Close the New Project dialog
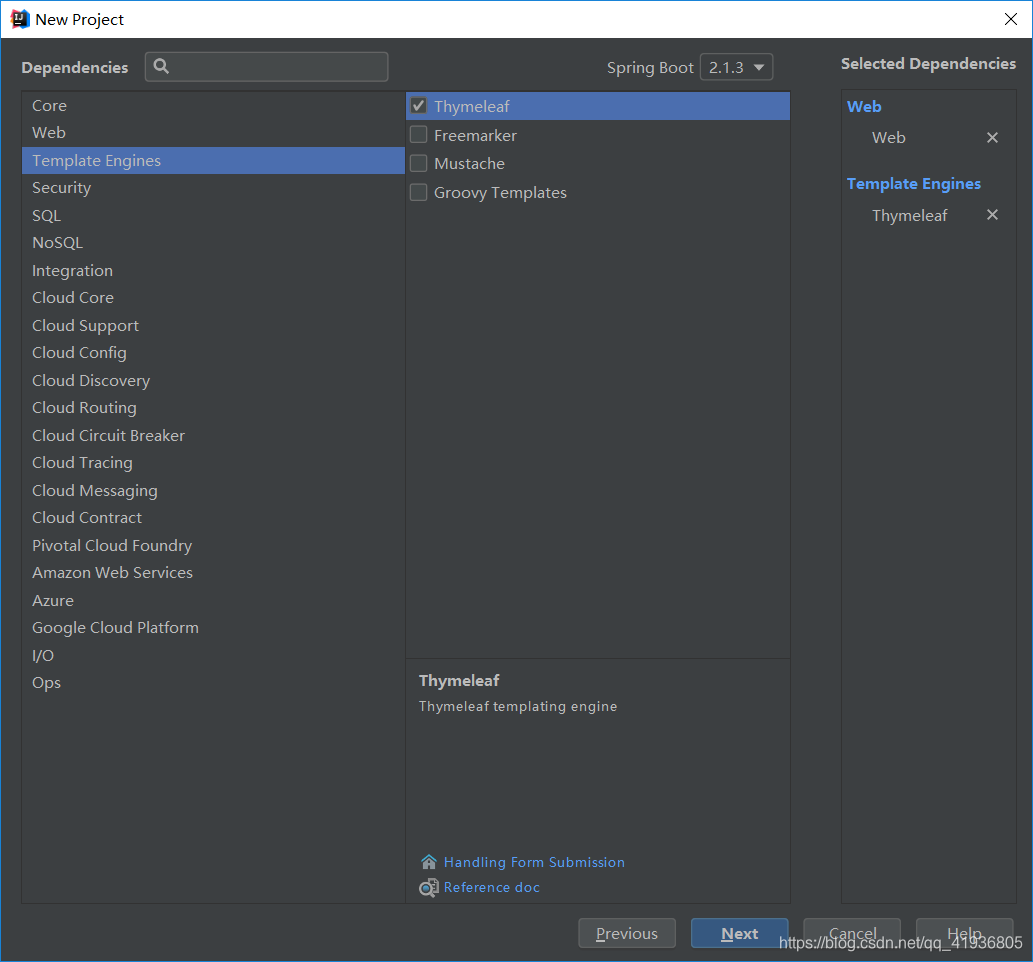The width and height of the screenshot is (1033, 962). [1011, 19]
